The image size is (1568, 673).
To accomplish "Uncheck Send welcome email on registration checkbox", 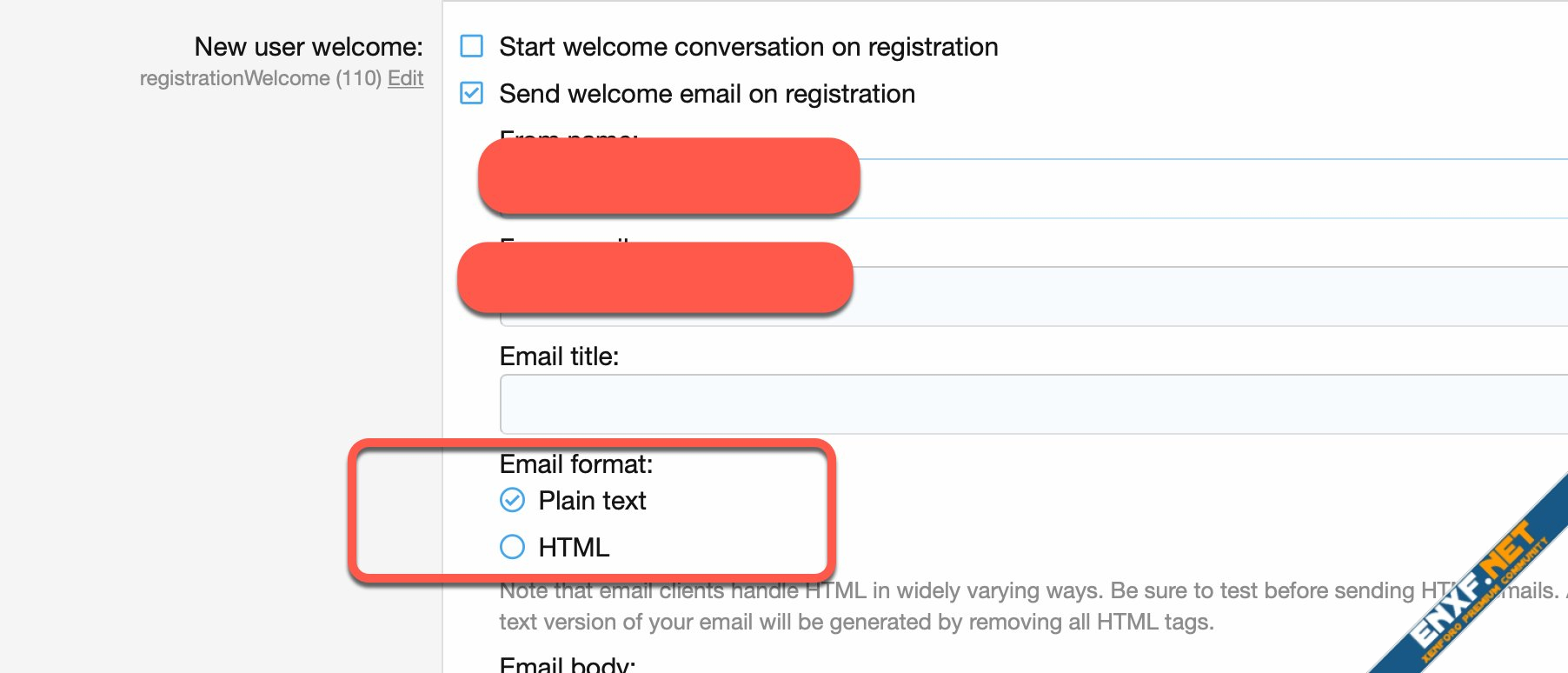I will tap(471, 93).
